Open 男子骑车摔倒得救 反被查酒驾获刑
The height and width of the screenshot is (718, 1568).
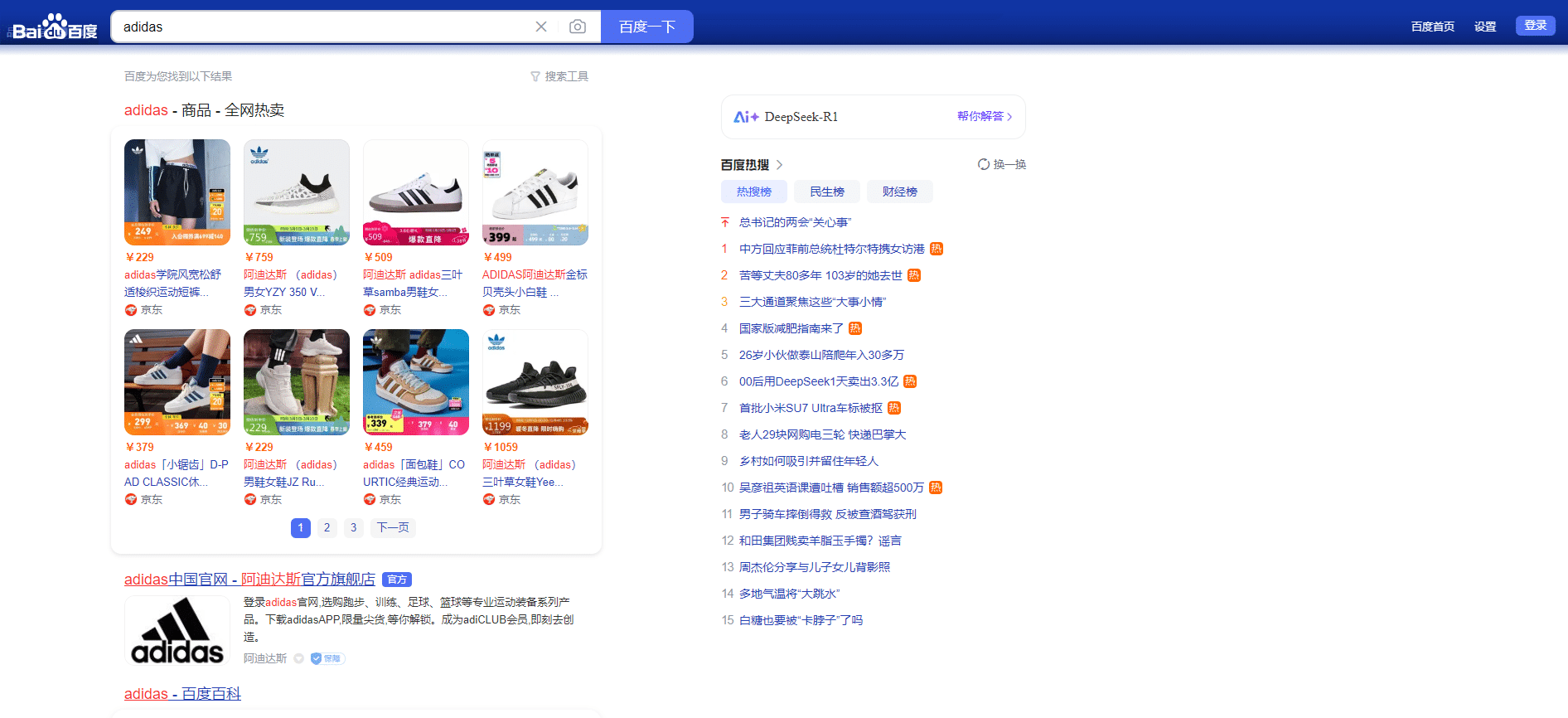pos(828,514)
